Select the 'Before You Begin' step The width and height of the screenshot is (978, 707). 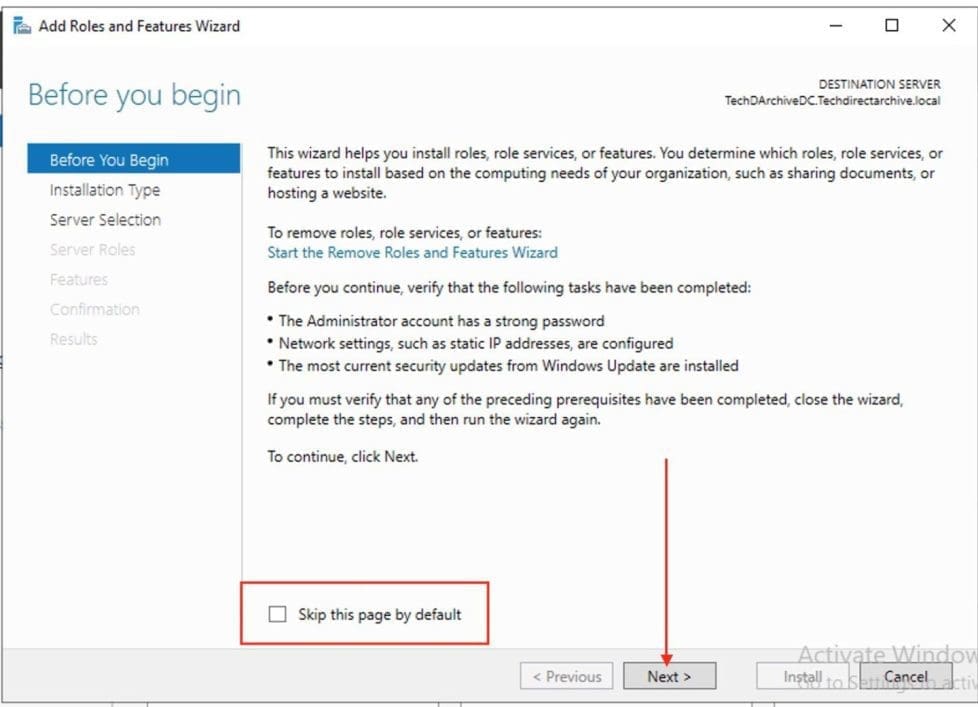[x=109, y=160]
